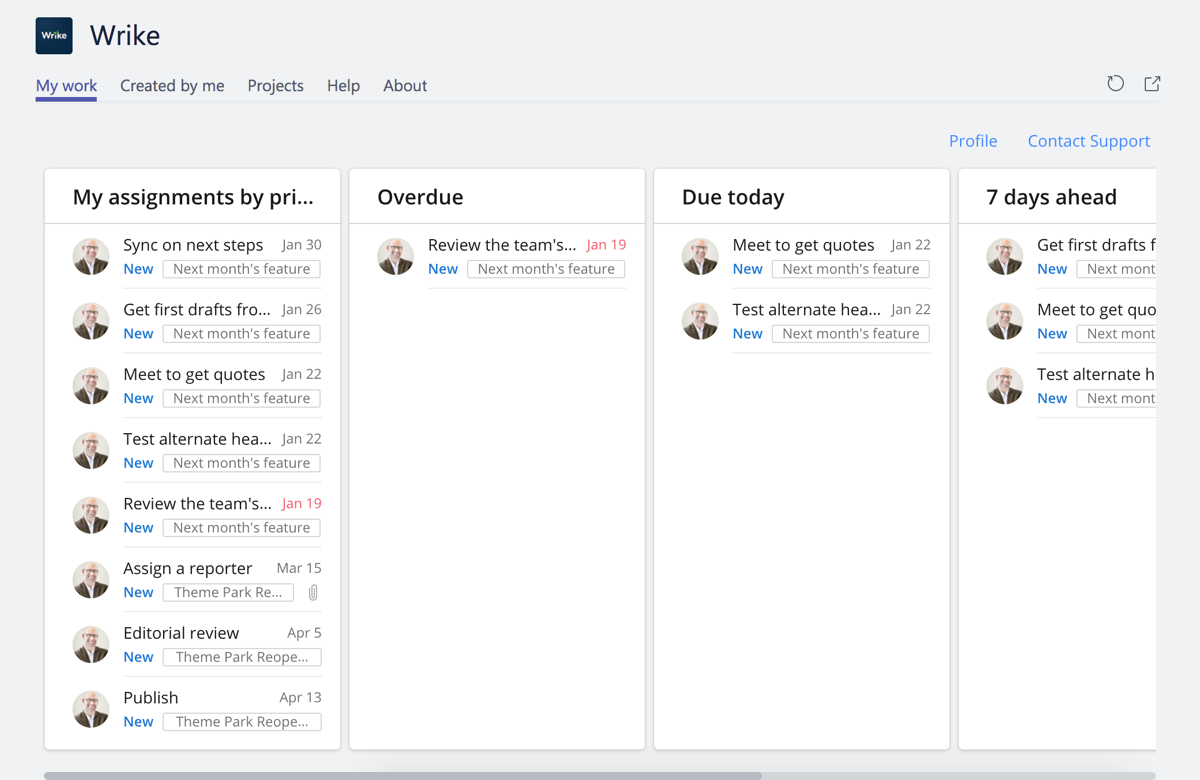Click Next month's feature tag in the Overdue column
This screenshot has width=1200, height=780.
[546, 269]
